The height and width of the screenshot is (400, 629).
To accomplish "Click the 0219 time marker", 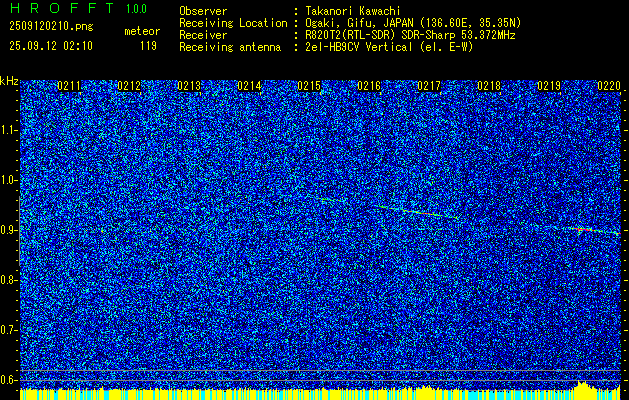I will tap(549, 86).
